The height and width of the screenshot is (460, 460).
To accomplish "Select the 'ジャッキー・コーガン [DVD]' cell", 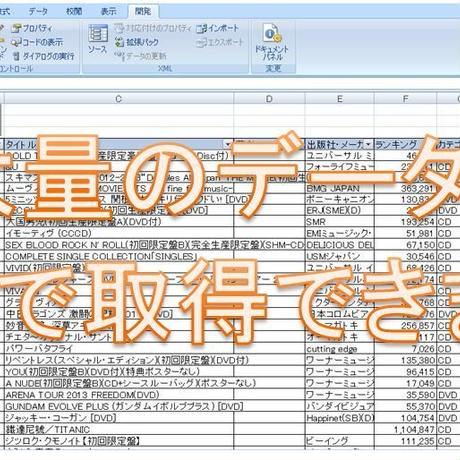I will [x=119, y=418].
